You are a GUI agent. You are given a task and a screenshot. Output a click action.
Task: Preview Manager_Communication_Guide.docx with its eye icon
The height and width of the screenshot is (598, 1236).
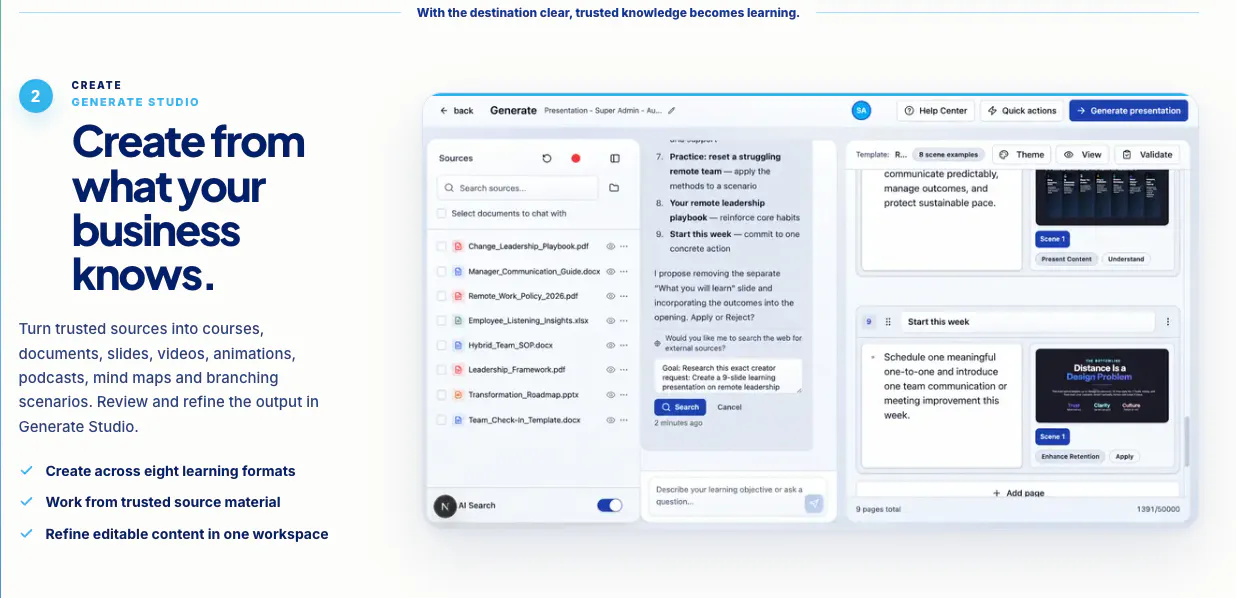pos(610,271)
